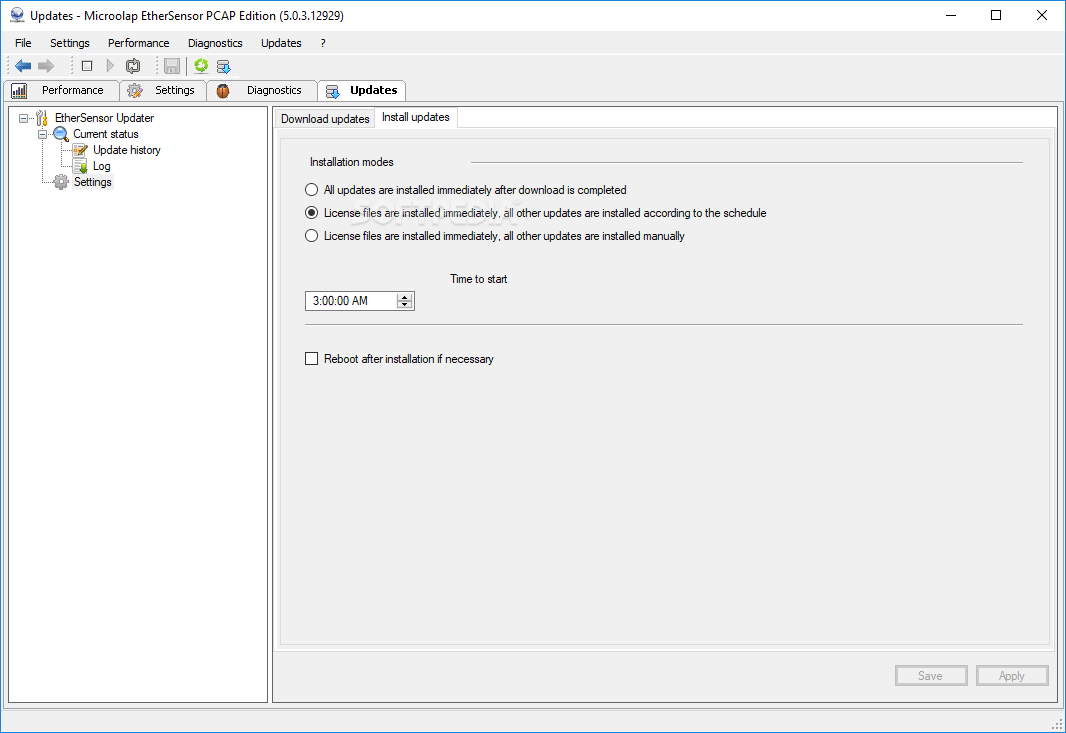
Task: Switch to the Download updates tab
Action: point(325,119)
